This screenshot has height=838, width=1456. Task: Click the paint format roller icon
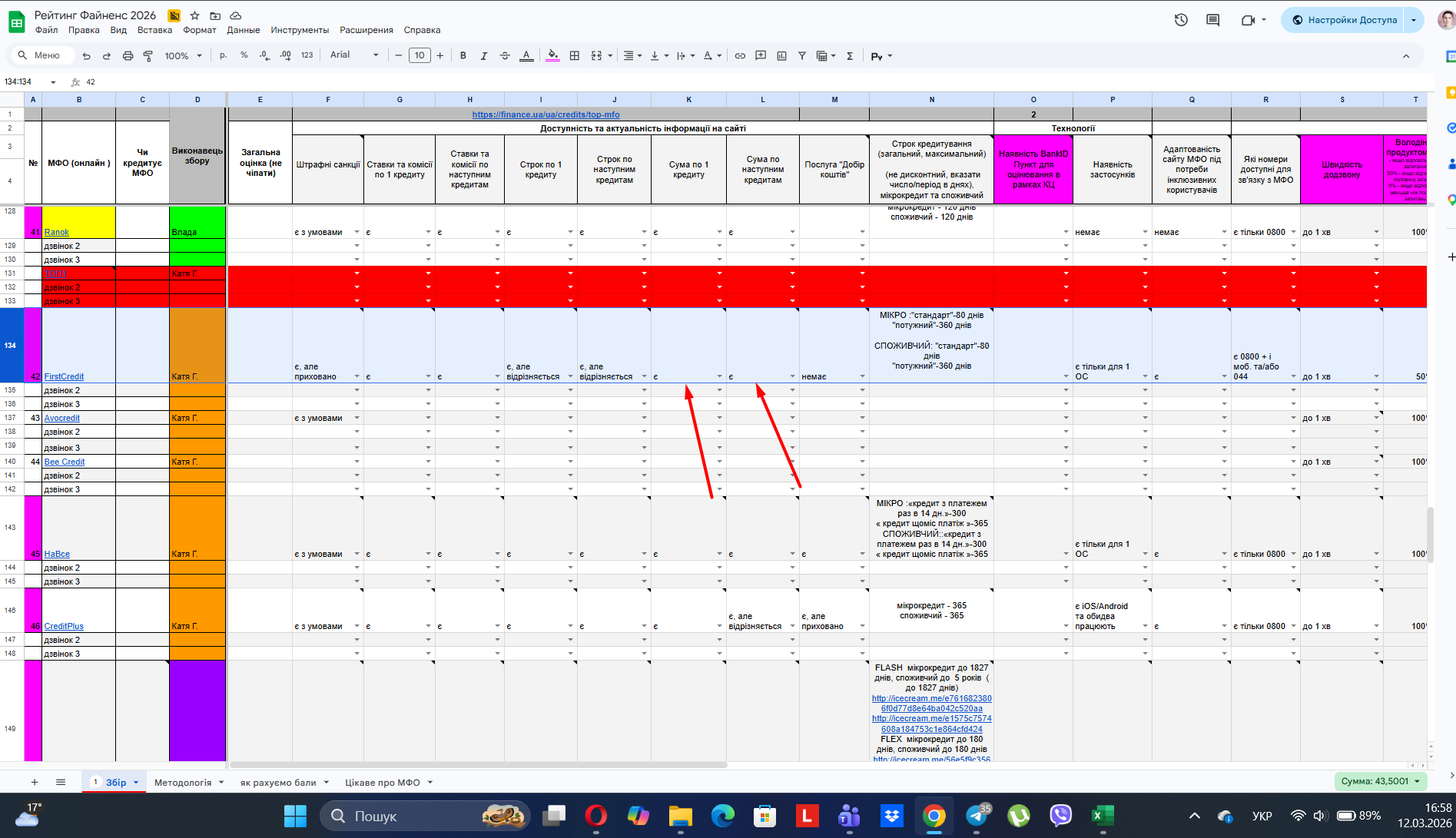(x=148, y=56)
